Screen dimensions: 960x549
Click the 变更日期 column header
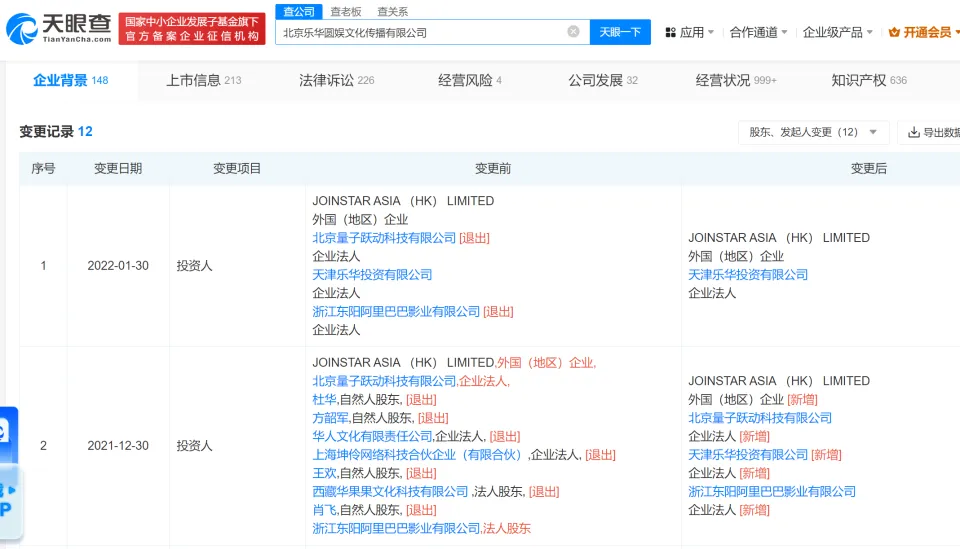118,168
